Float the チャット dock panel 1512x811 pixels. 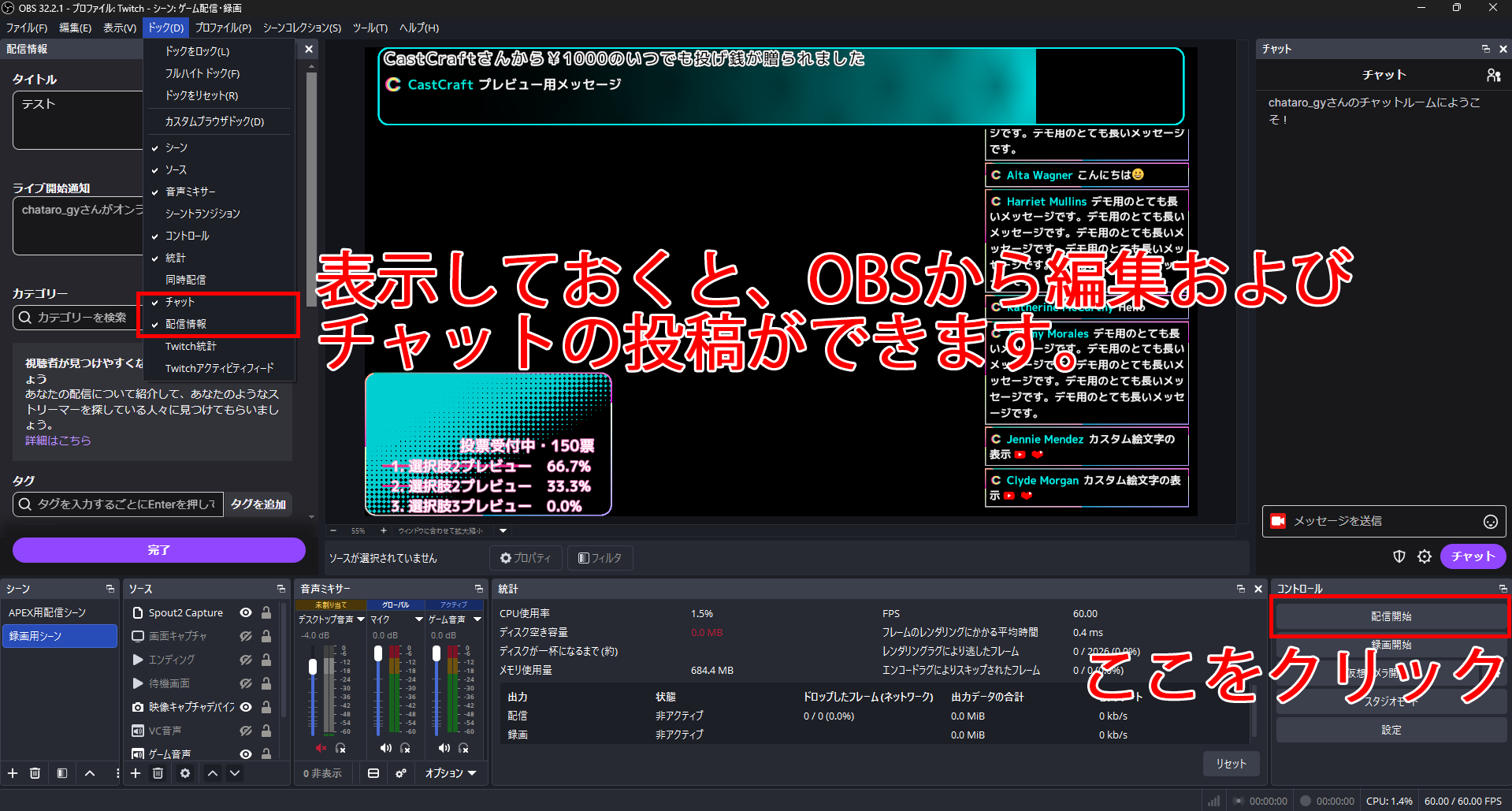click(x=1486, y=49)
